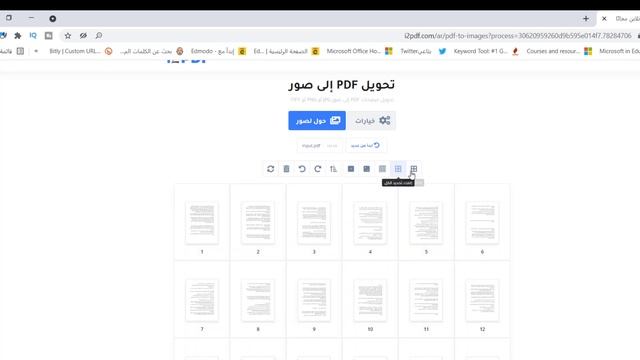
Task: Click the sort order pages icon
Action: [x=333, y=169]
